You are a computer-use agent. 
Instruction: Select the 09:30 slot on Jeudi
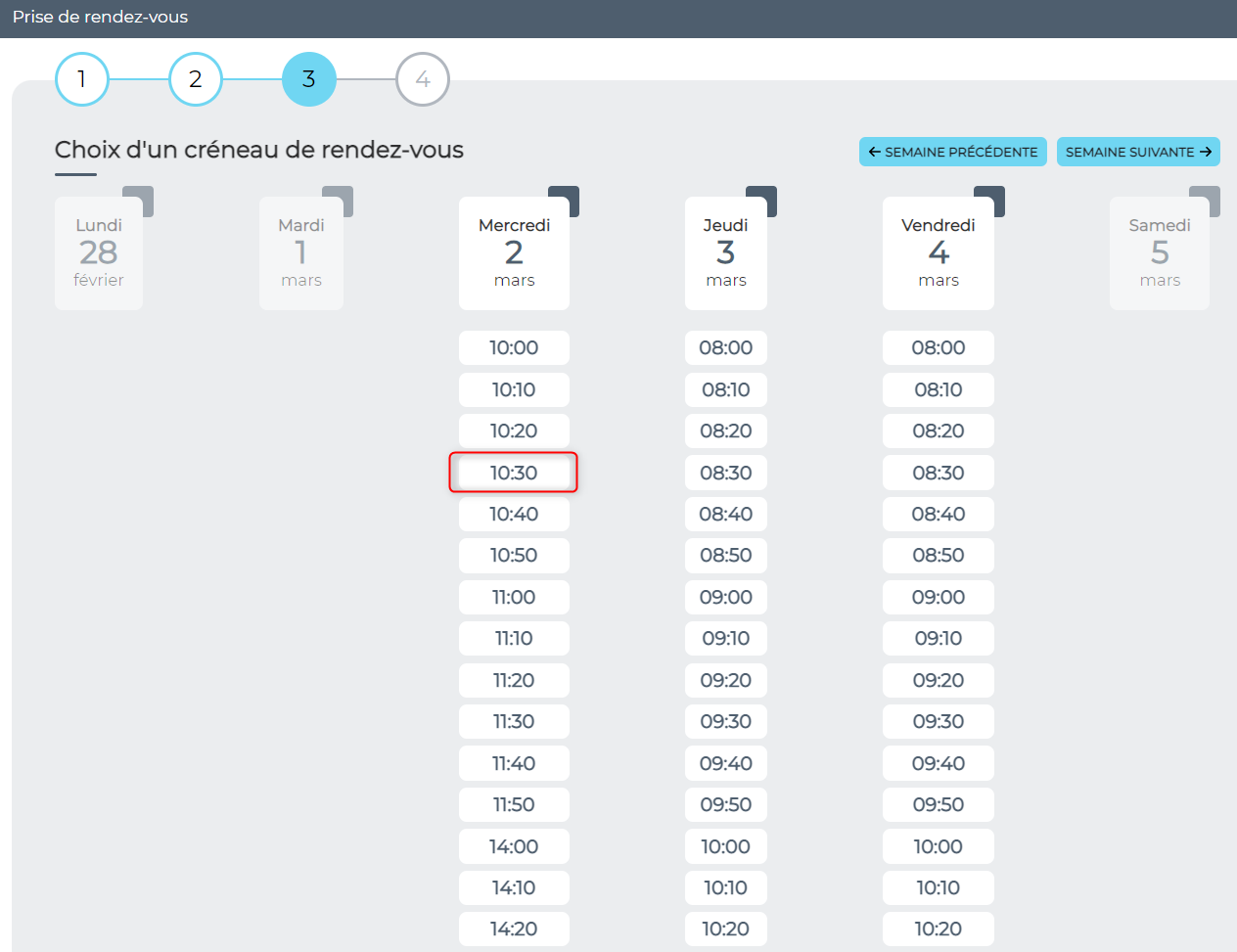725,721
